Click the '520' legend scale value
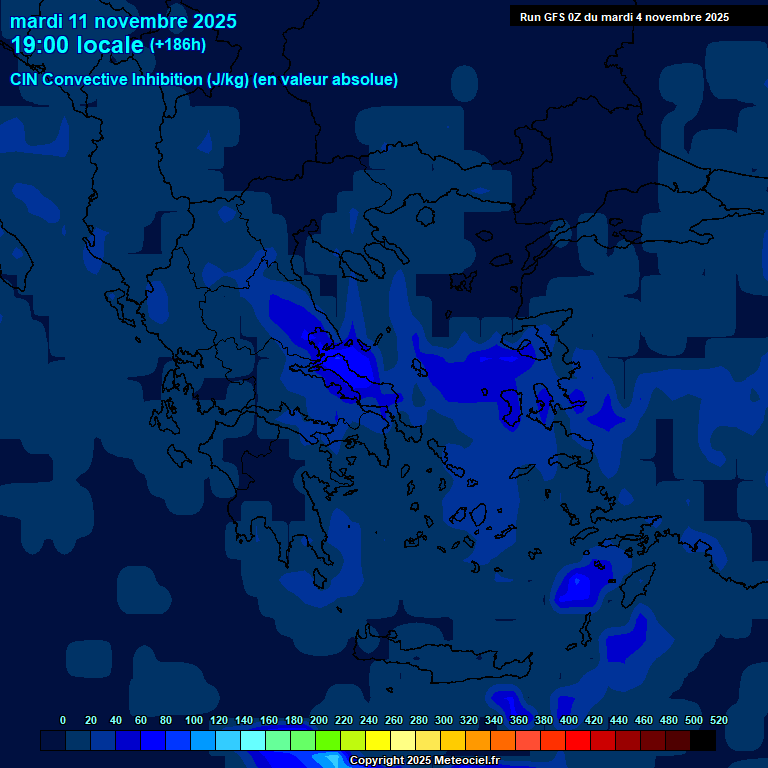 tap(718, 720)
